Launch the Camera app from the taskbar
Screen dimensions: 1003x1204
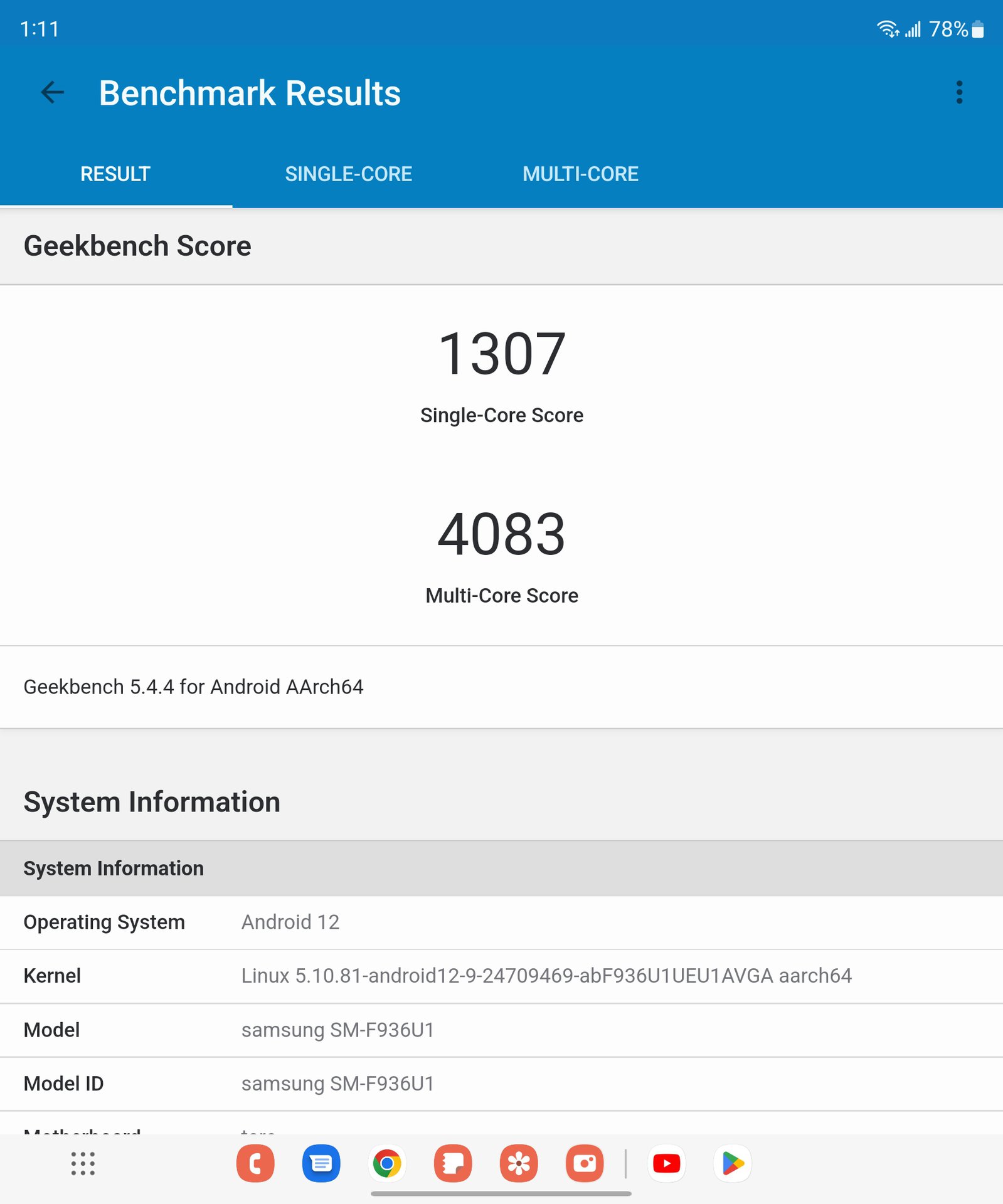click(x=585, y=1164)
